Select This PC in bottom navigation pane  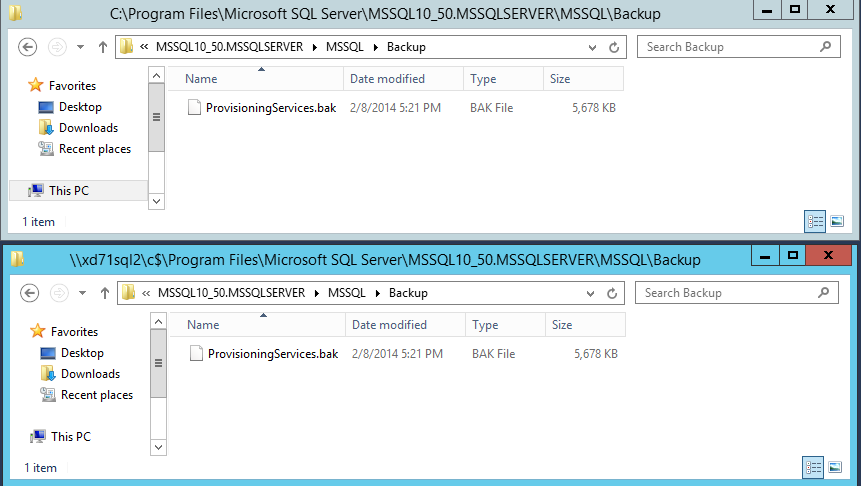[x=70, y=437]
